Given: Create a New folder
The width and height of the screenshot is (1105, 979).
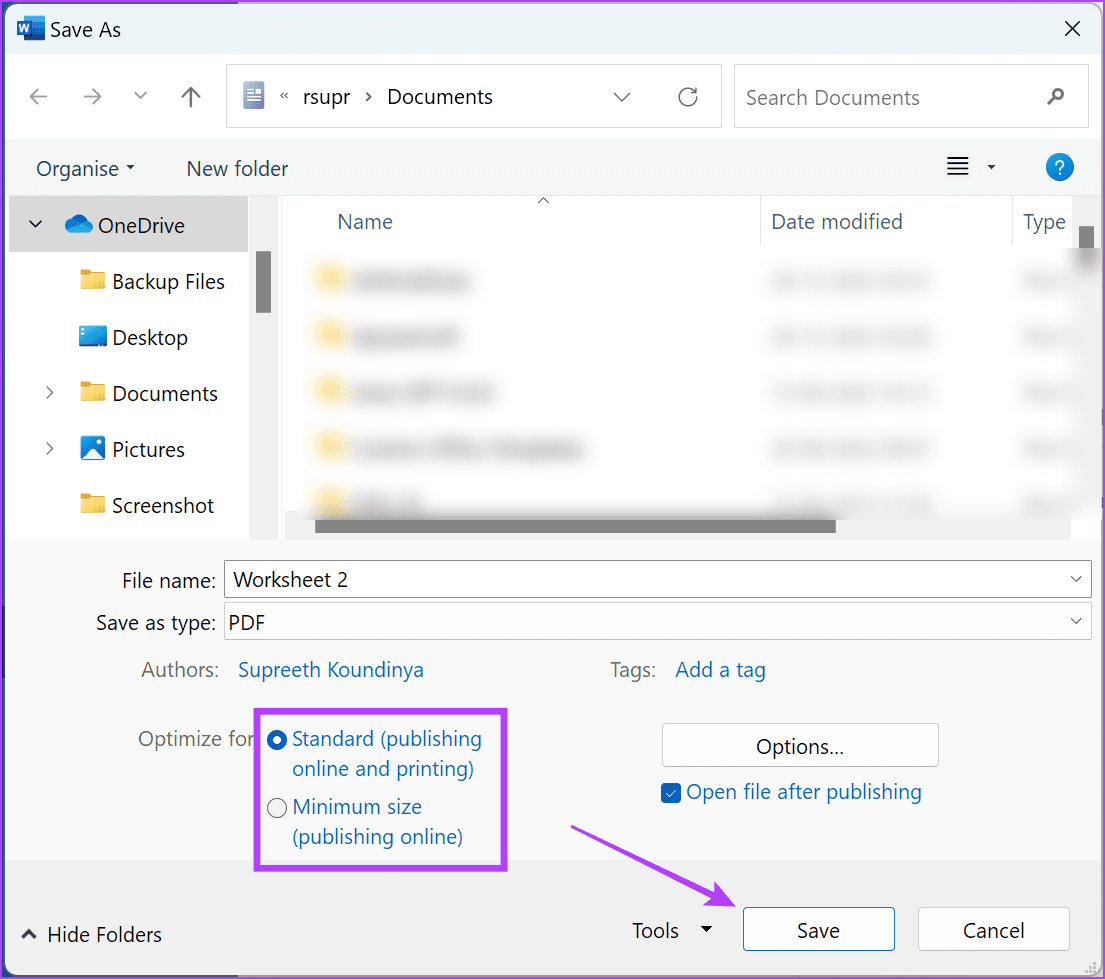Looking at the screenshot, I should click(x=237, y=168).
